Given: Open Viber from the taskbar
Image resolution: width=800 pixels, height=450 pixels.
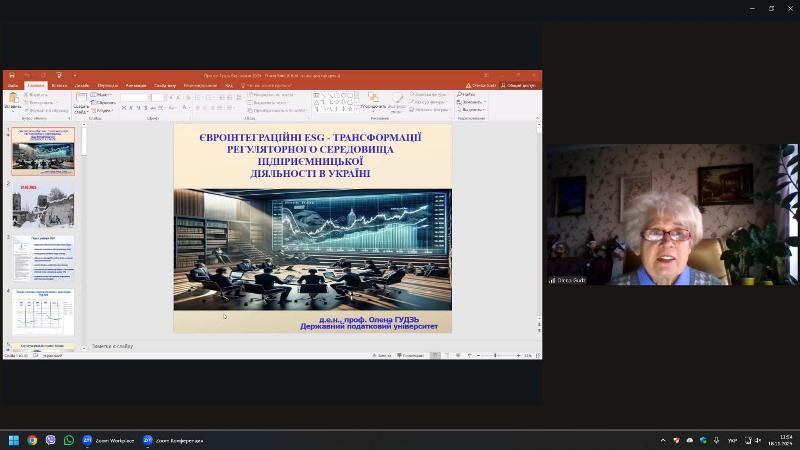Looking at the screenshot, I should pos(50,440).
